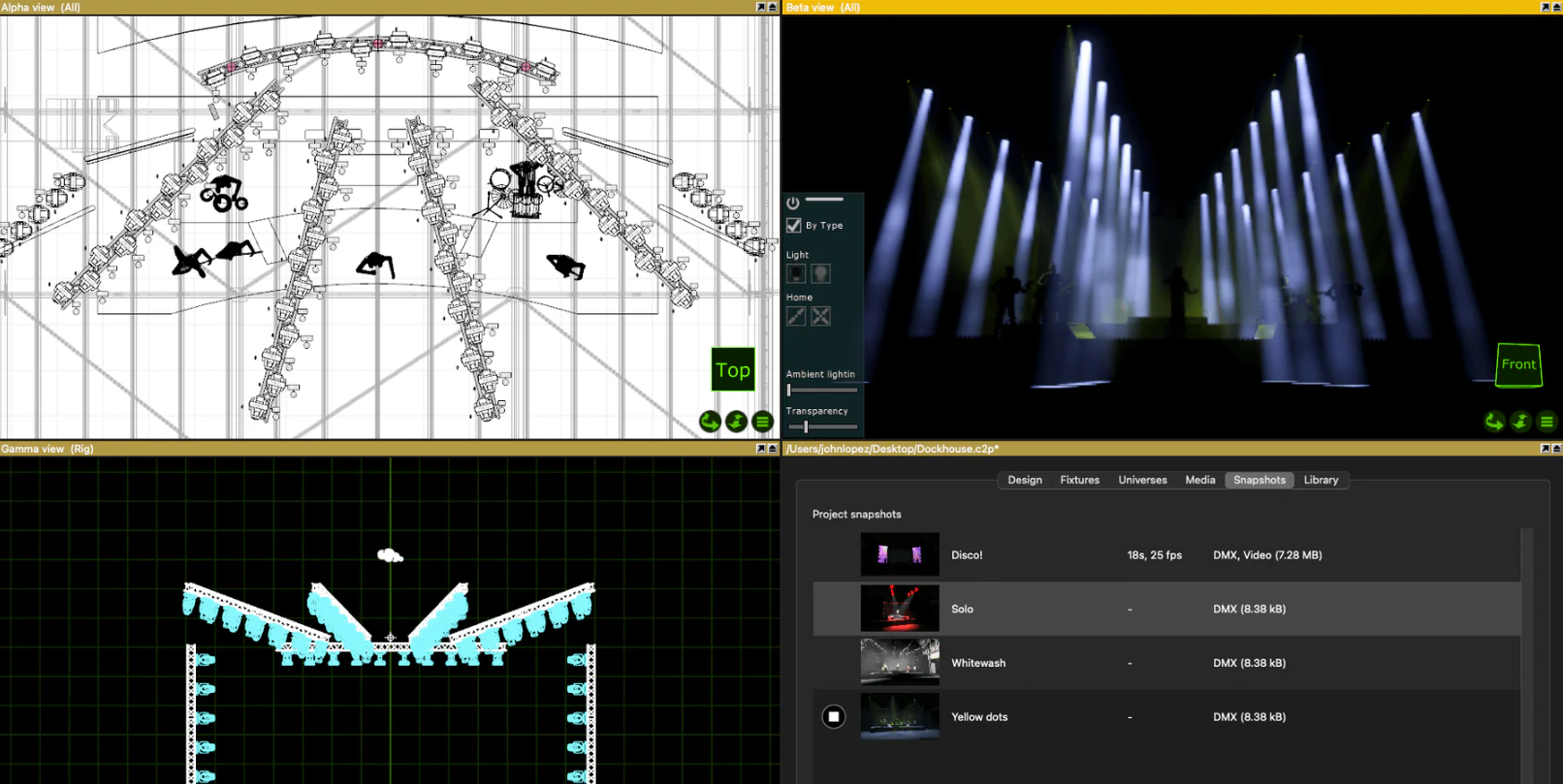
Task: Click the rotate view icon in Alpha view
Action: pos(710,422)
